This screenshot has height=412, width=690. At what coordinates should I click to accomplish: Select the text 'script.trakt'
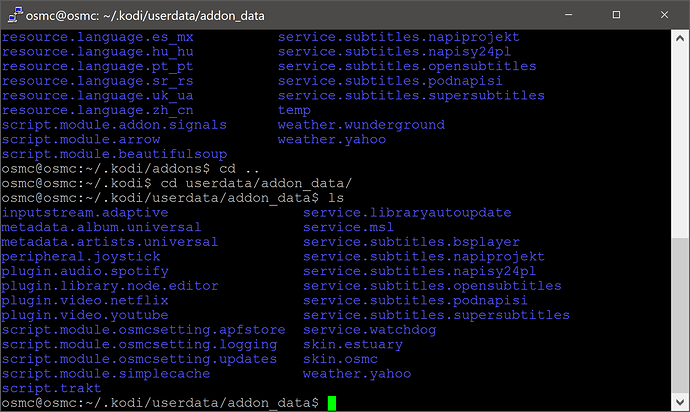(51, 388)
